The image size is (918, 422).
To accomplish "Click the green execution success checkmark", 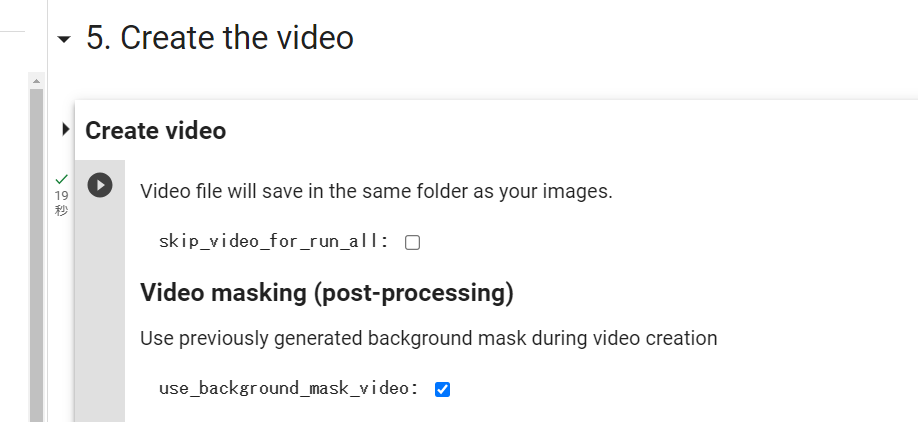I will pyautogui.click(x=61, y=179).
